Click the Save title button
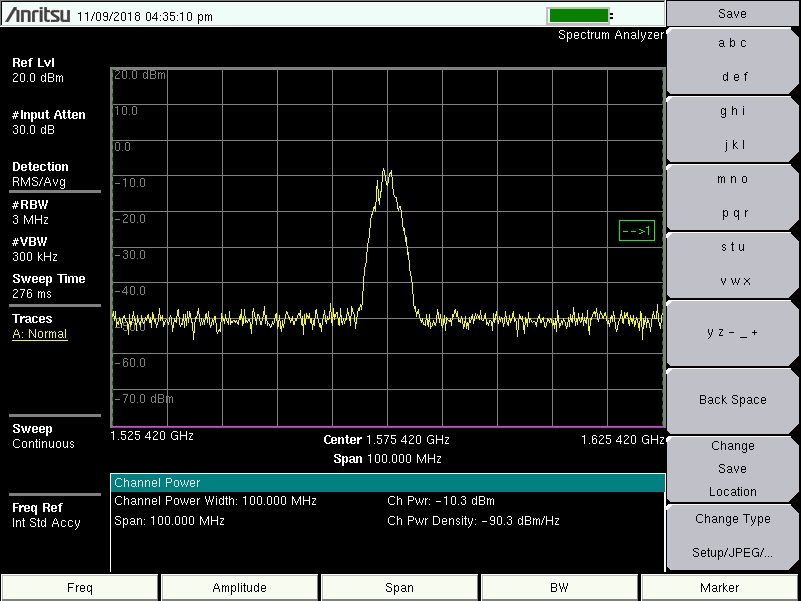Viewport: 801px width, 601px height. click(732, 14)
